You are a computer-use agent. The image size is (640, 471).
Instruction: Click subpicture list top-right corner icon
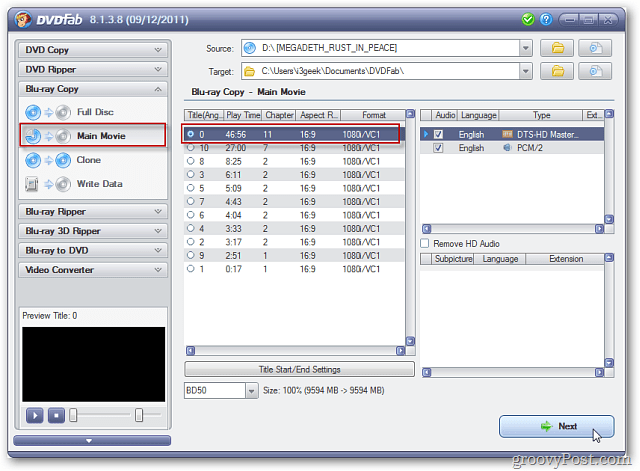tap(609, 258)
